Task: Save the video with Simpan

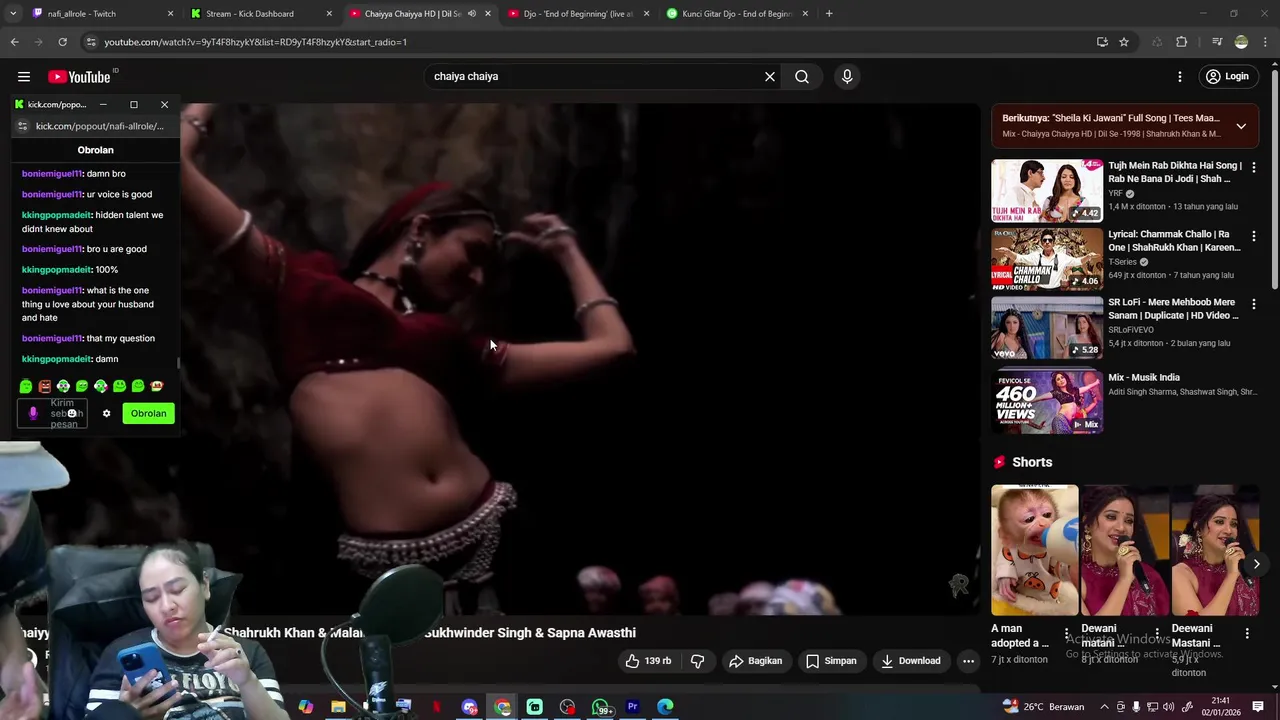Action: pyautogui.click(x=831, y=661)
